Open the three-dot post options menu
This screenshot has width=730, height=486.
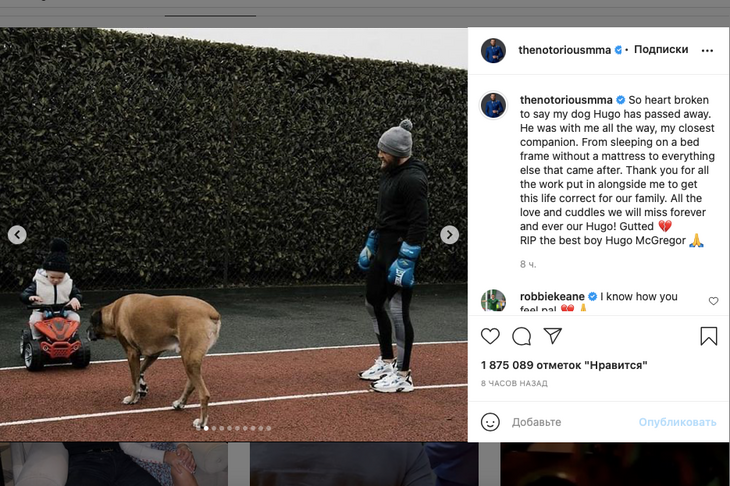707,50
